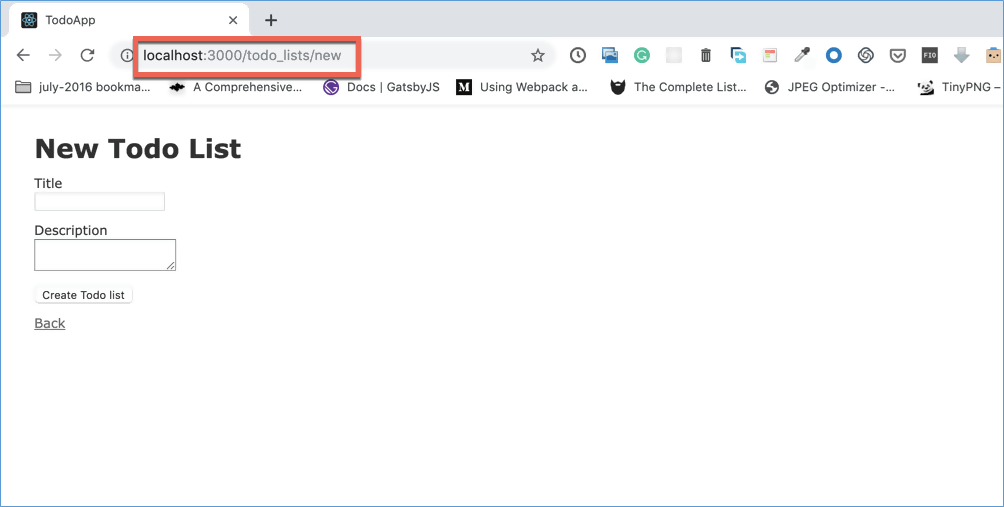This screenshot has width=1004, height=507.
Task: Open the clock history extension
Action: (x=578, y=56)
